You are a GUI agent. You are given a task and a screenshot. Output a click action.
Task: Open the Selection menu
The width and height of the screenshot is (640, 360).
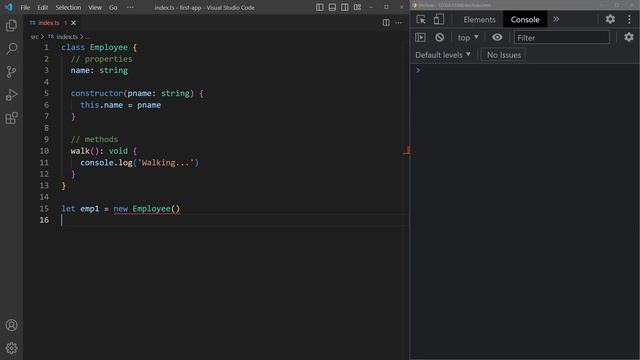click(x=68, y=7)
